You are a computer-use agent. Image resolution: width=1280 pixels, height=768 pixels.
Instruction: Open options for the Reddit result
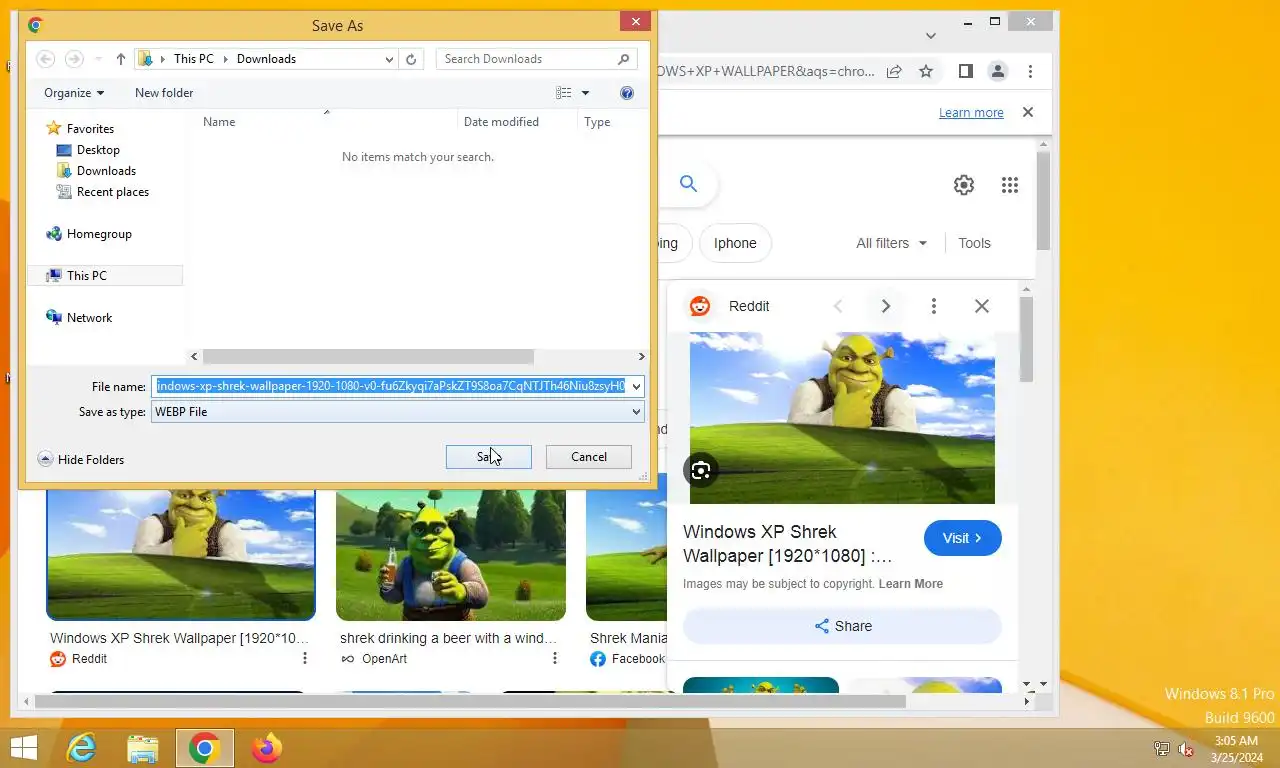click(x=305, y=659)
